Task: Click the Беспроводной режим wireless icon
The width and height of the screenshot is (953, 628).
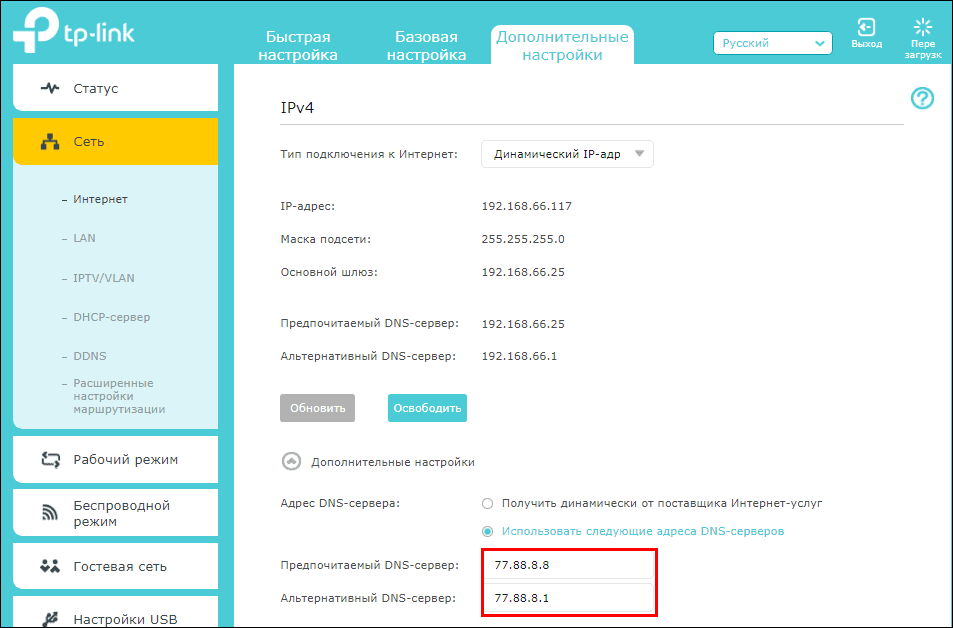Action: coord(50,514)
